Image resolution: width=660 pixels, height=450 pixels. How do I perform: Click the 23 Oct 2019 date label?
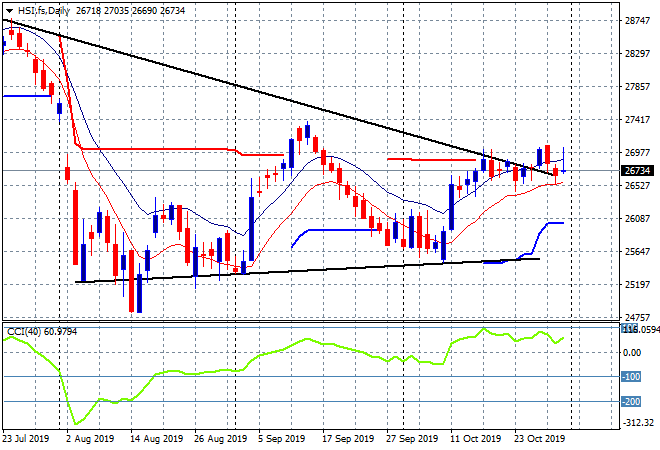pos(540,439)
